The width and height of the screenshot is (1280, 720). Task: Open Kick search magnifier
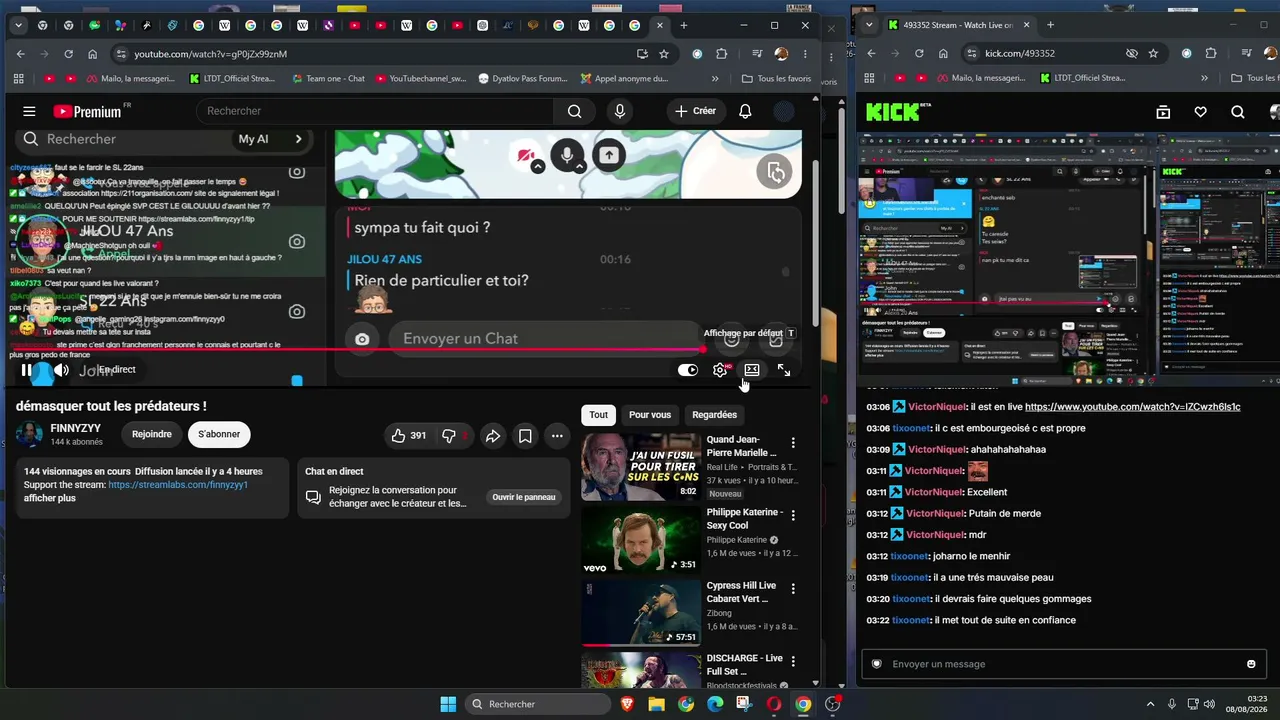coord(1238,112)
